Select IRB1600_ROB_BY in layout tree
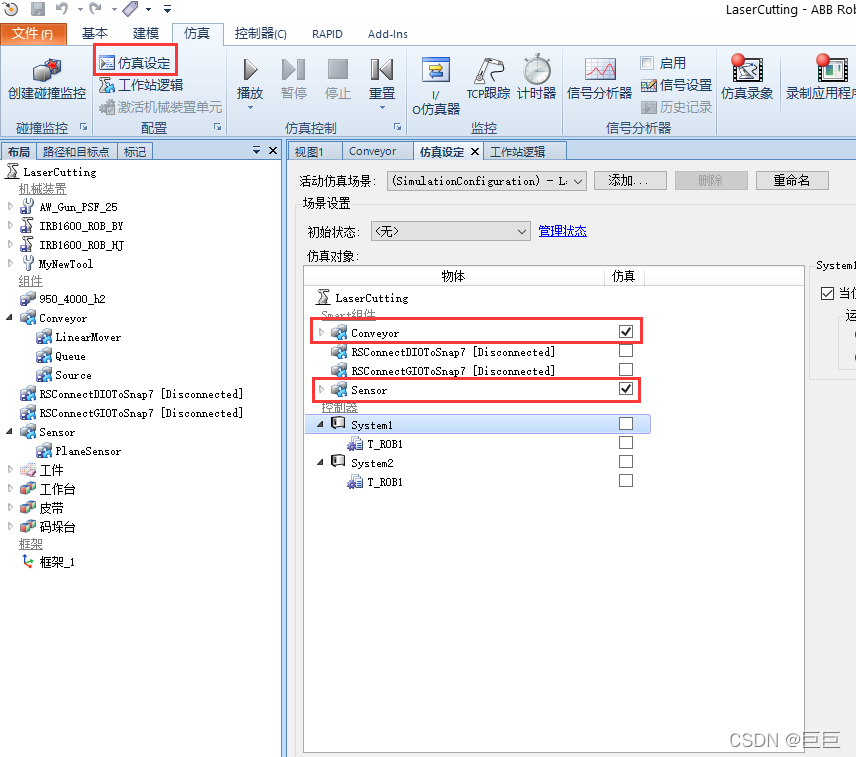This screenshot has height=757, width=856. tap(81, 226)
